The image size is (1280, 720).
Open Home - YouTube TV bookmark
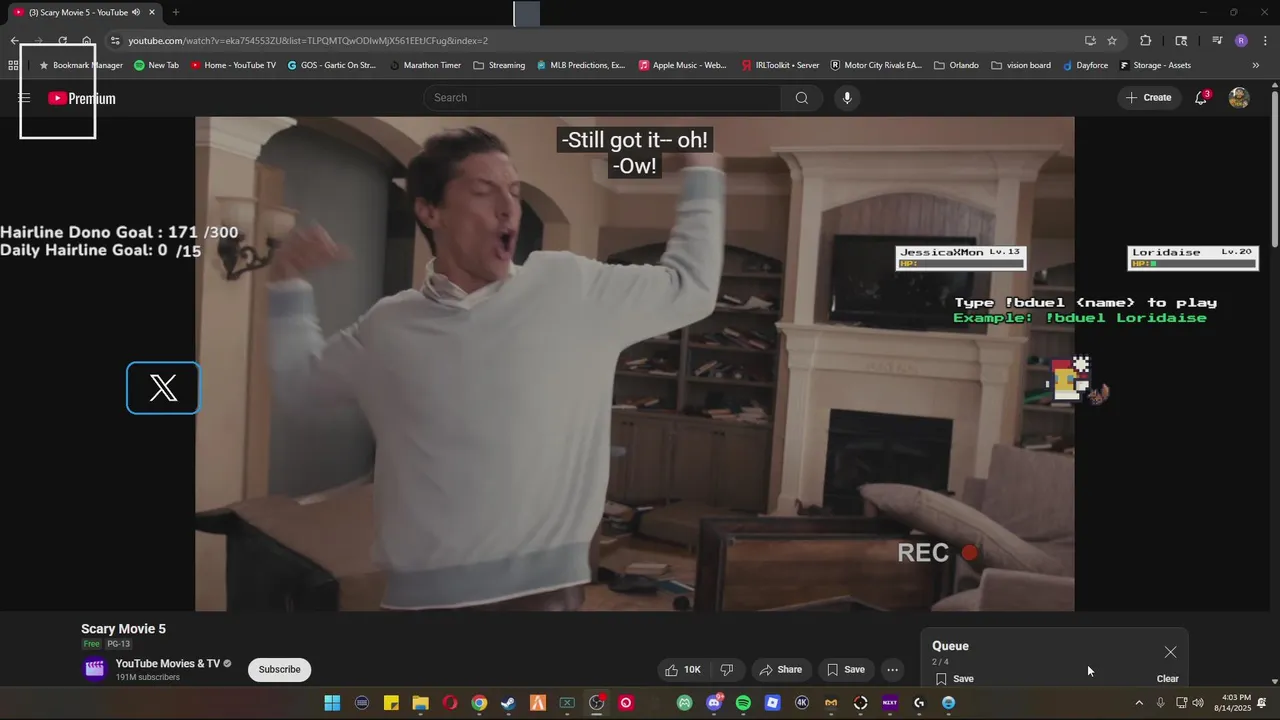pyautogui.click(x=233, y=65)
